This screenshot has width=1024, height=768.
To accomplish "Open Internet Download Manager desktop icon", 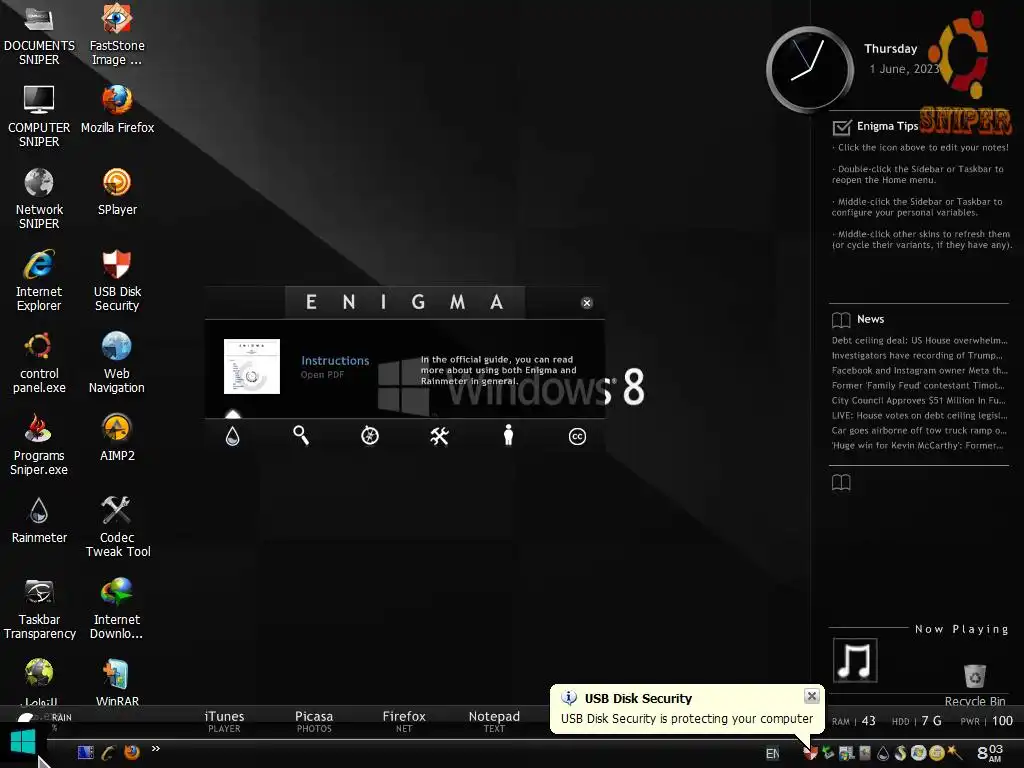I will 117,609.
